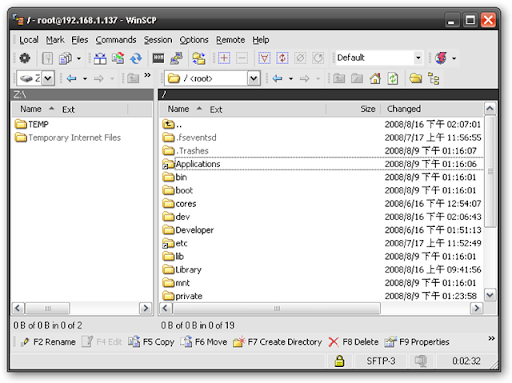
Task: Click F7 Create Directory button
Action: (x=278, y=342)
